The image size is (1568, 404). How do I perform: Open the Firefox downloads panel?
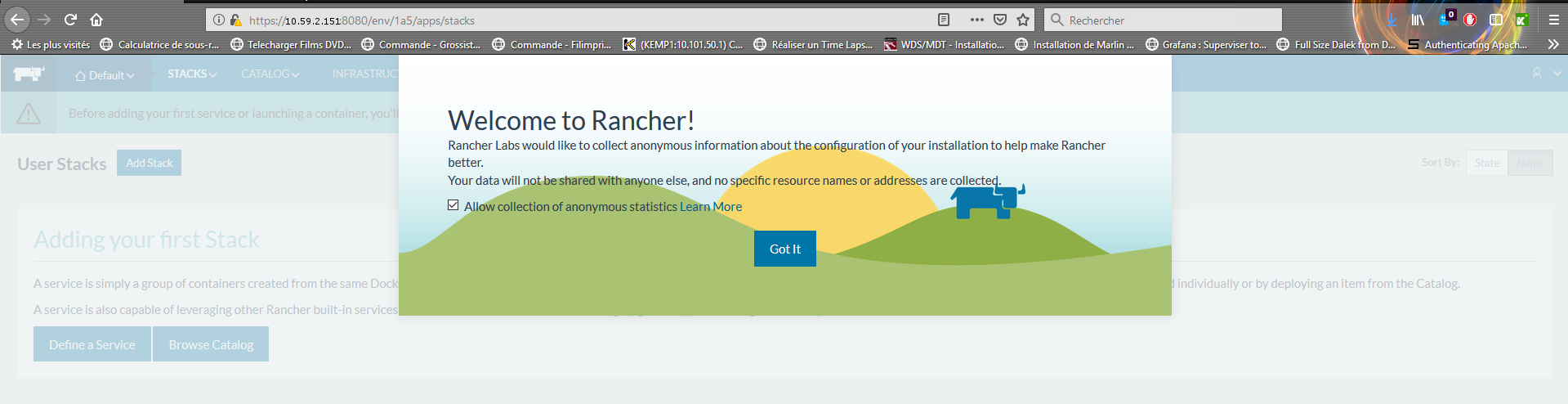(1392, 20)
